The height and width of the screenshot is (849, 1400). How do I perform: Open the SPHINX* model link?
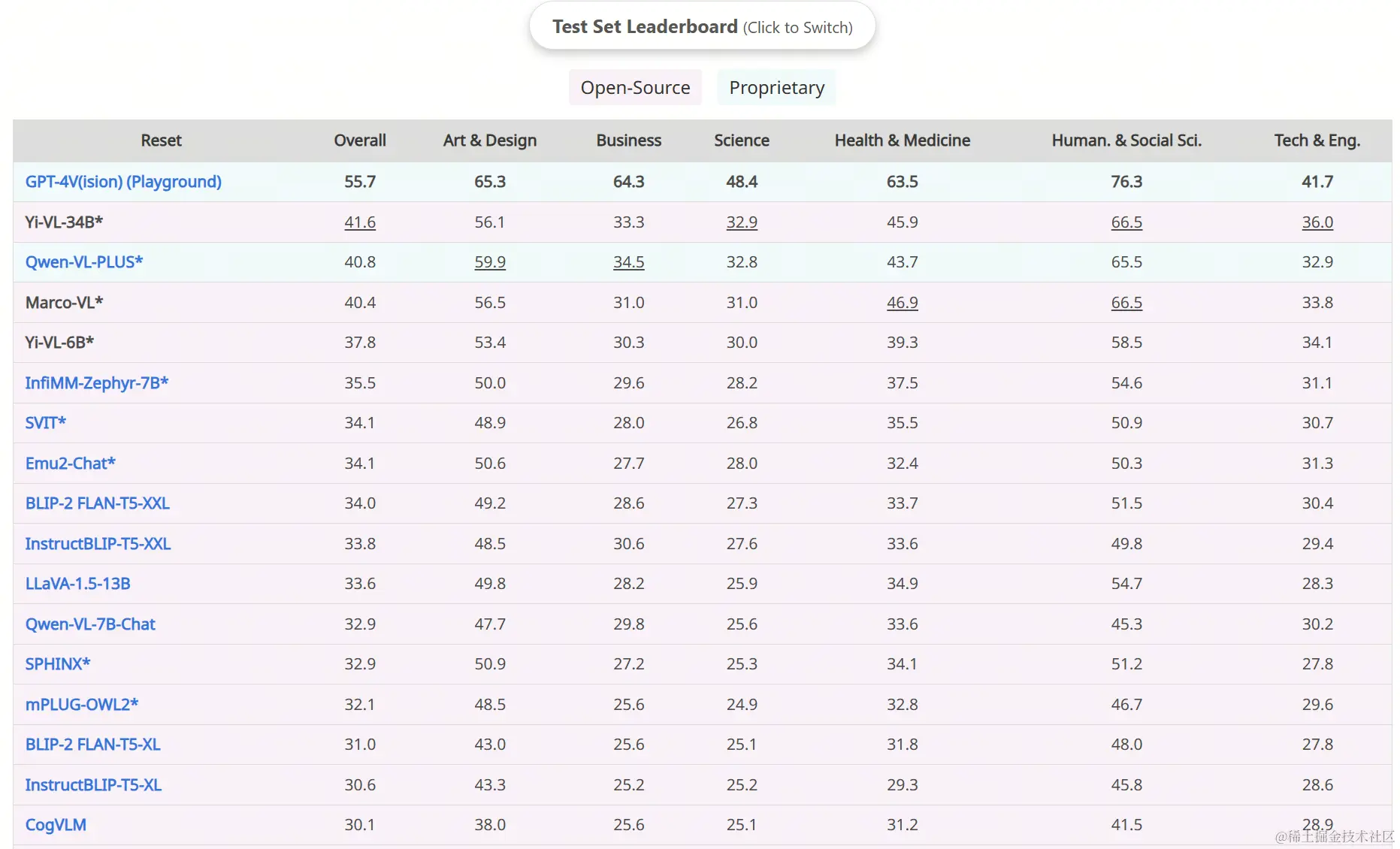(58, 664)
